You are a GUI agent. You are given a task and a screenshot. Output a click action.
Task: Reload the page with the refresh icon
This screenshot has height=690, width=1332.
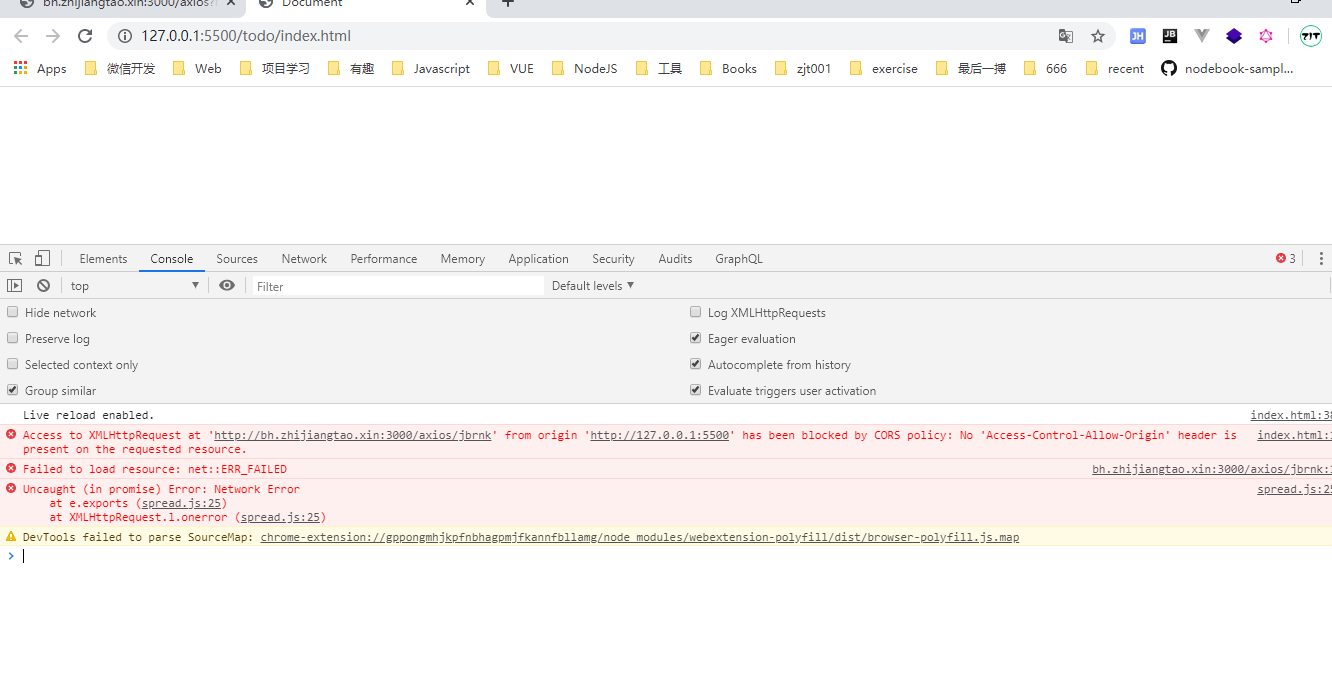85,36
